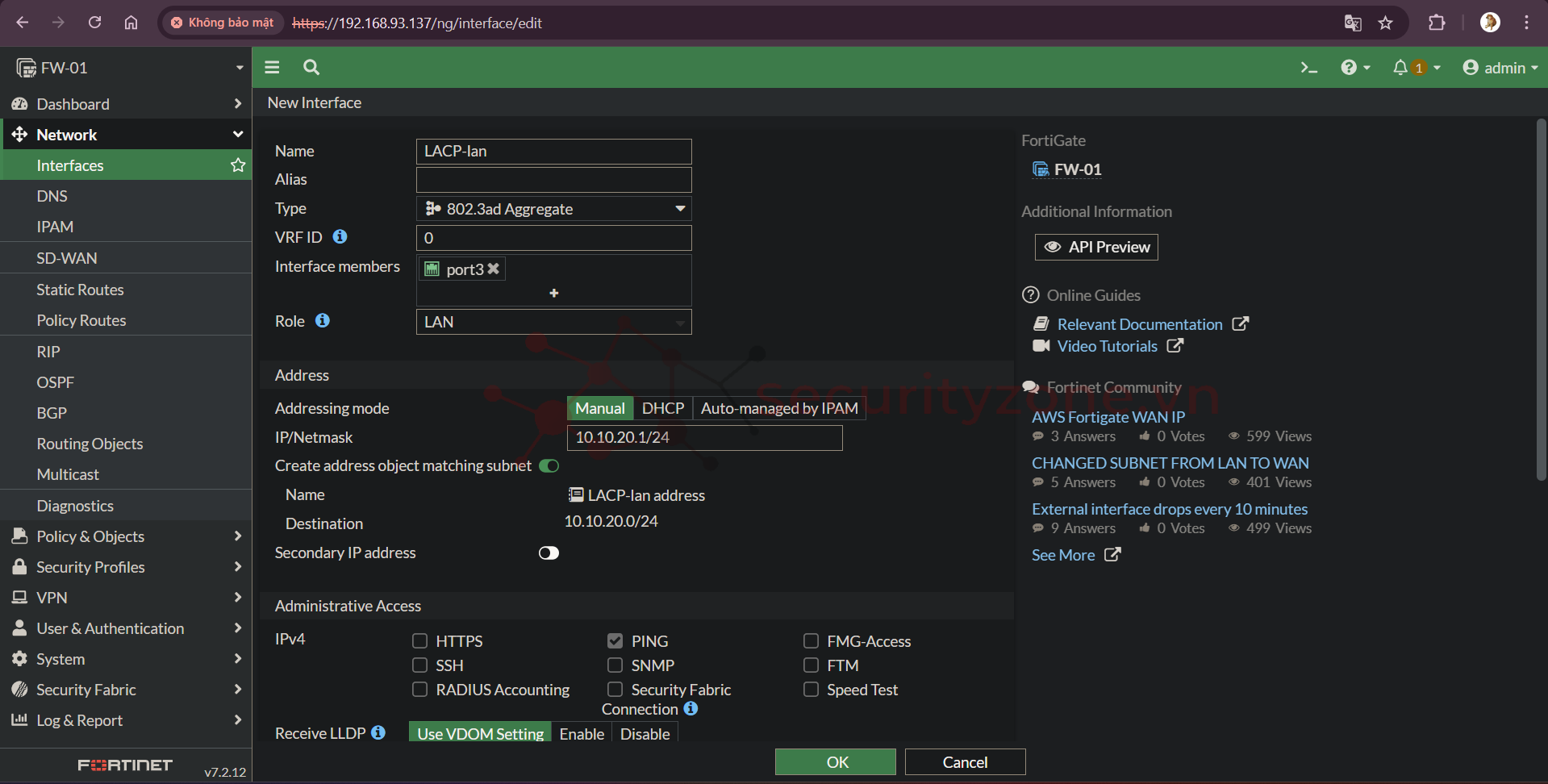The image size is (1548, 784).
Task: Click the IP/Netmask input field
Action: tap(704, 437)
